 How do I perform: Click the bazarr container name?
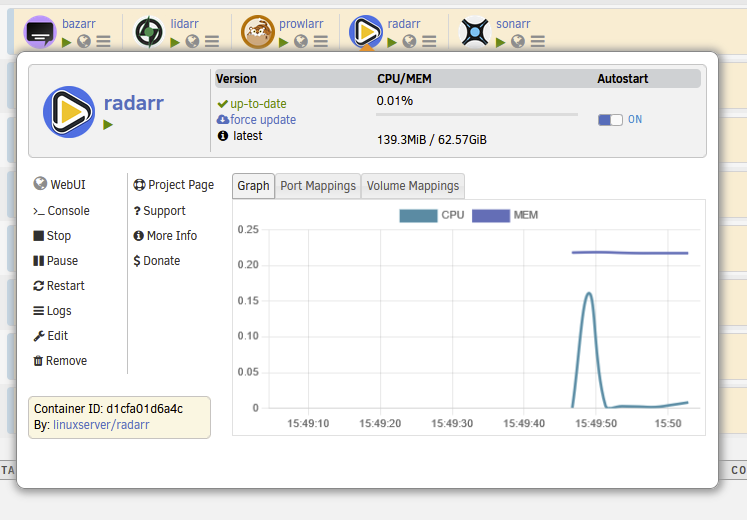(x=79, y=24)
